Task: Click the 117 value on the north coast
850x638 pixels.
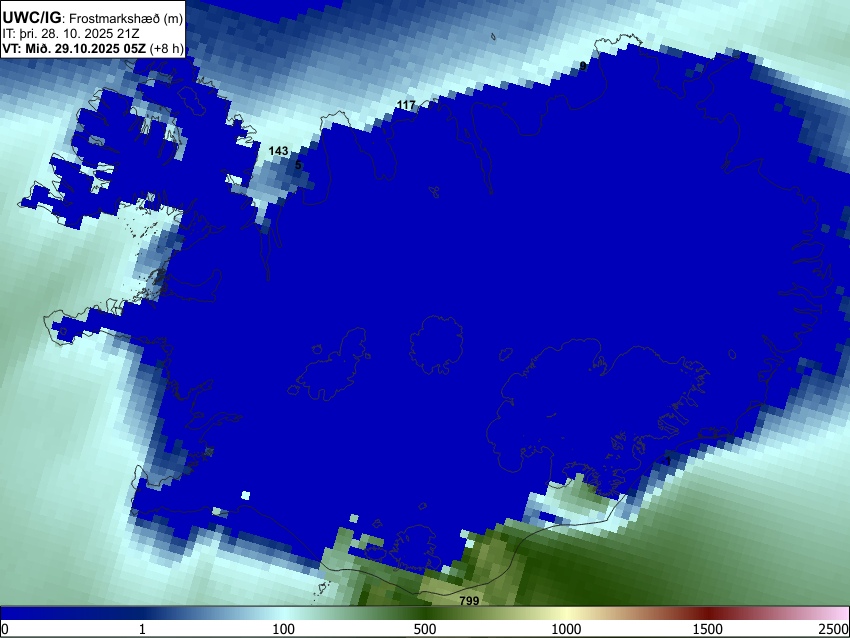Action: pos(406,105)
